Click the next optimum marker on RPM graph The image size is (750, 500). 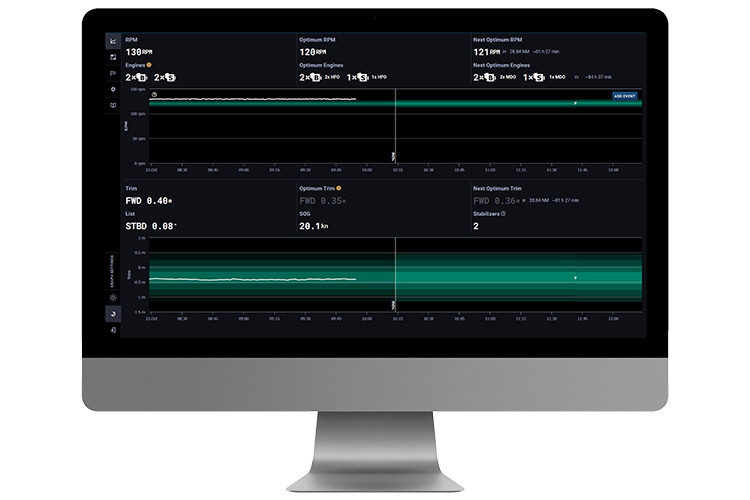click(576, 102)
